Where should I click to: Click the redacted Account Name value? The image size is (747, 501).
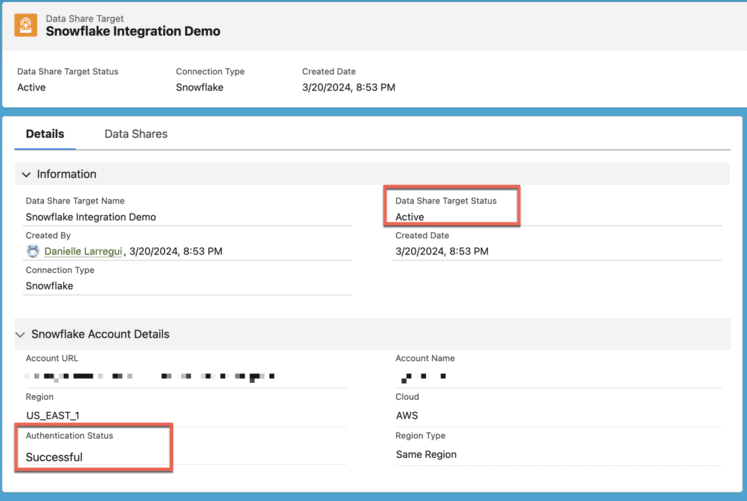(422, 377)
